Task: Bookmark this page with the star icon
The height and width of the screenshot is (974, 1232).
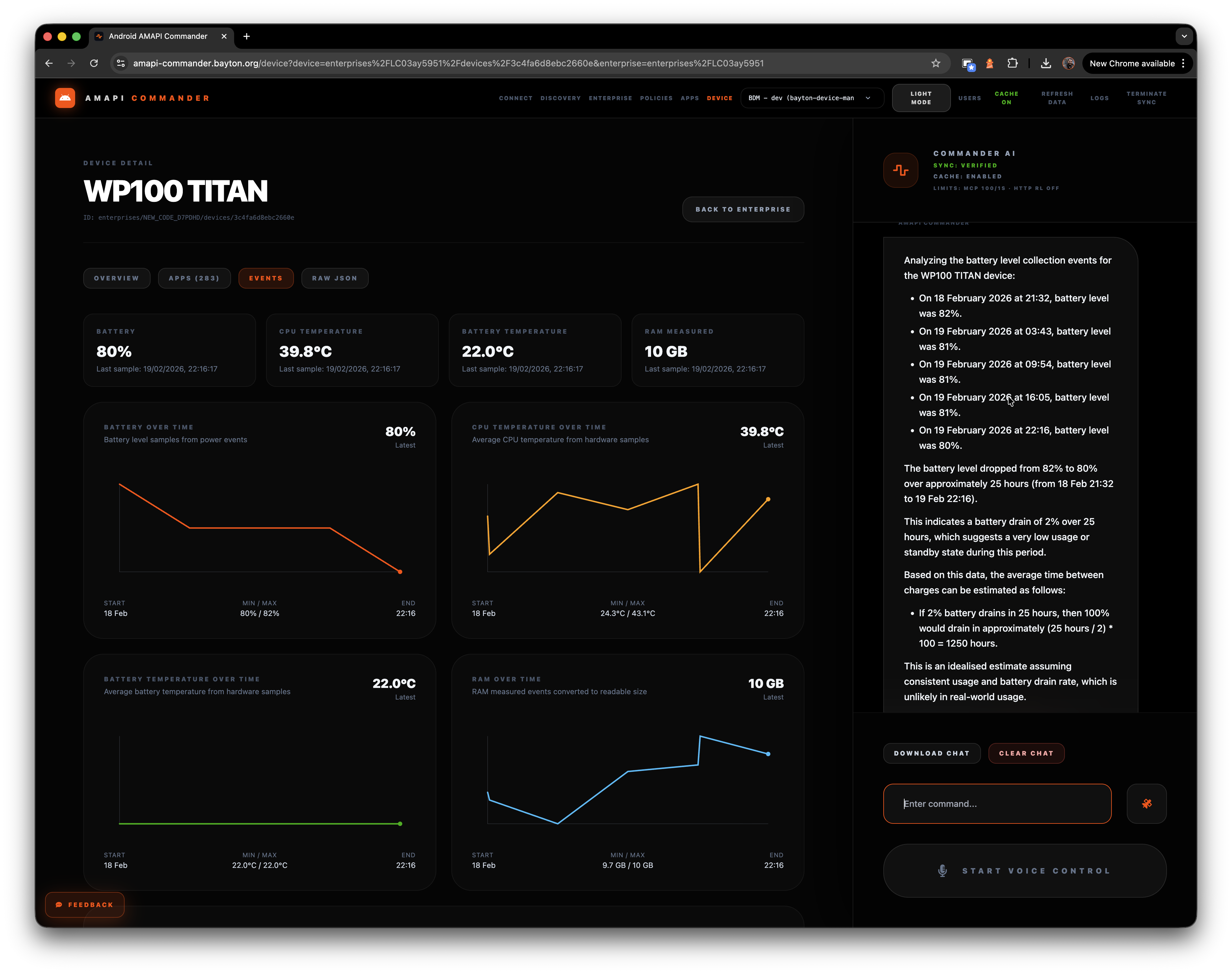Action: coord(935,63)
